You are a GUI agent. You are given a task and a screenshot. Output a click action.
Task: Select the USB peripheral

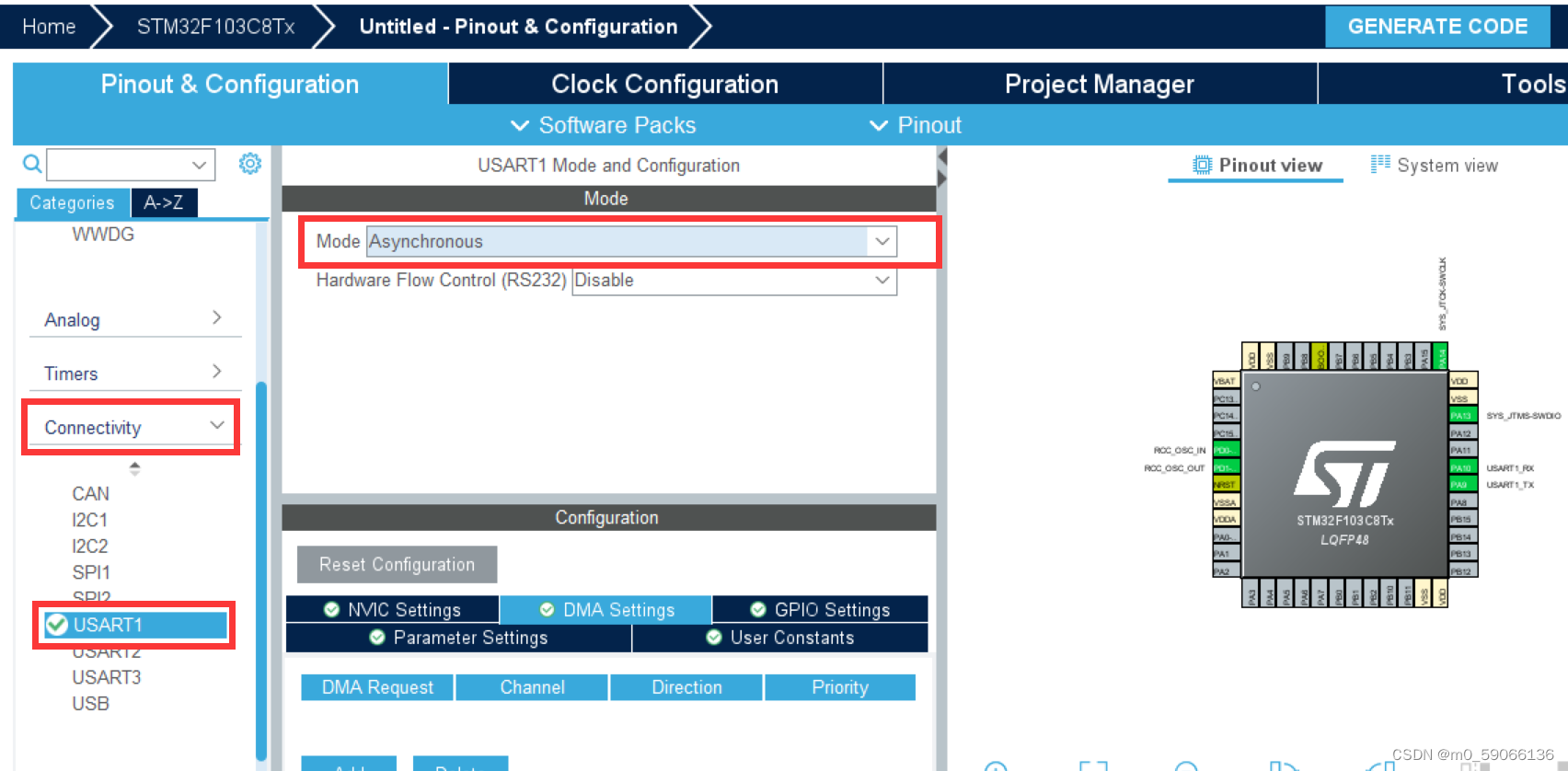[91, 703]
